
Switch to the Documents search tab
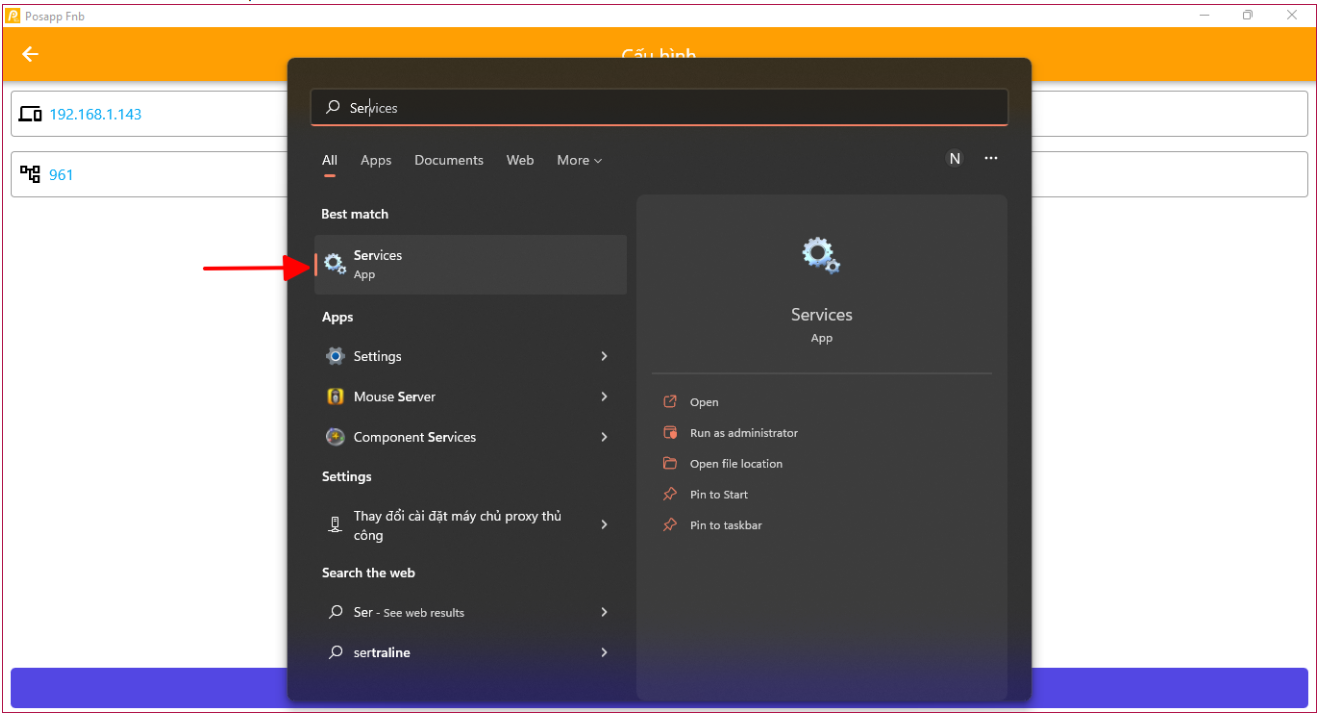pos(448,160)
